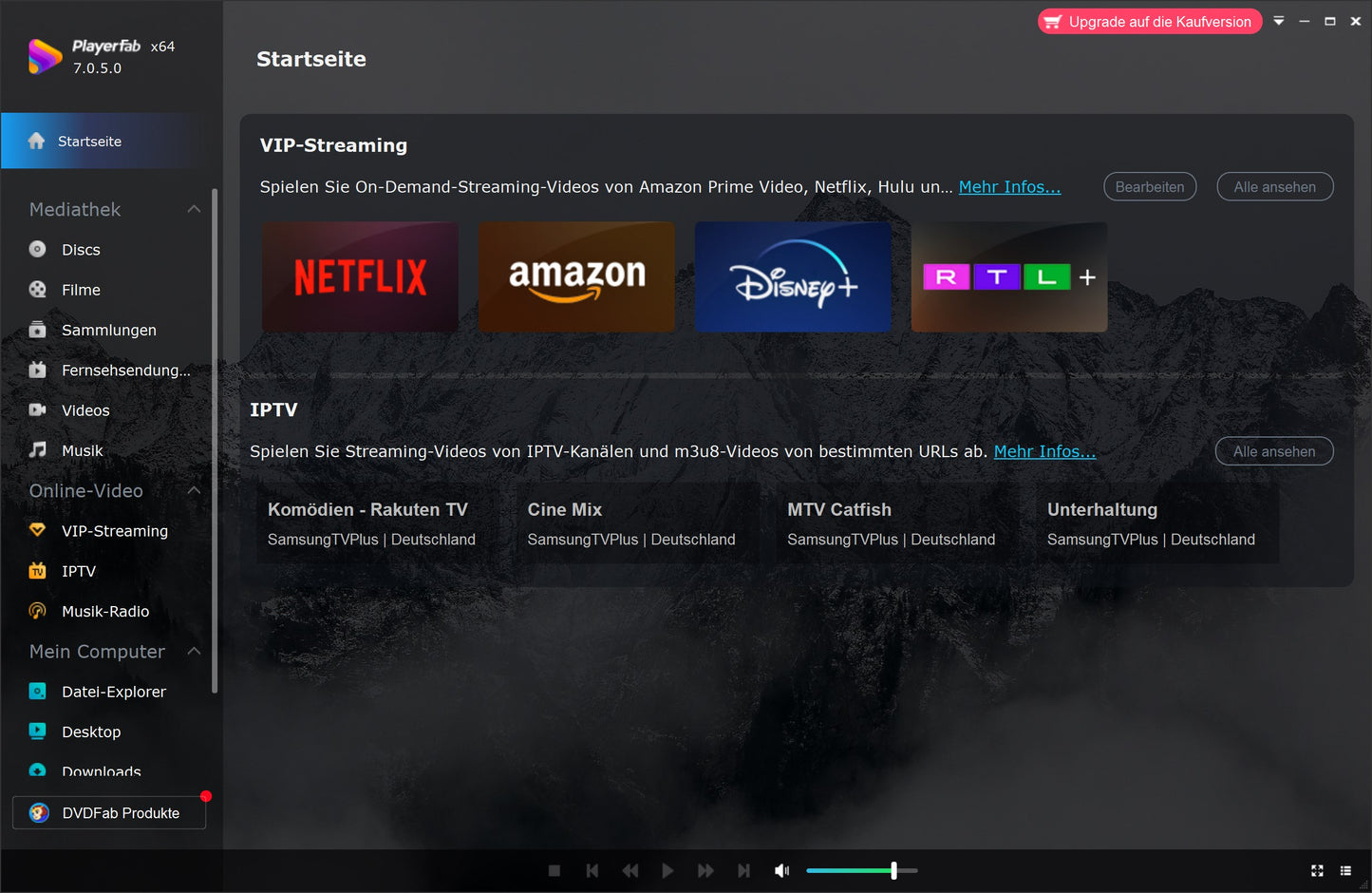The image size is (1372, 893).
Task: Collapse the Mediathek section
Action: (x=194, y=209)
